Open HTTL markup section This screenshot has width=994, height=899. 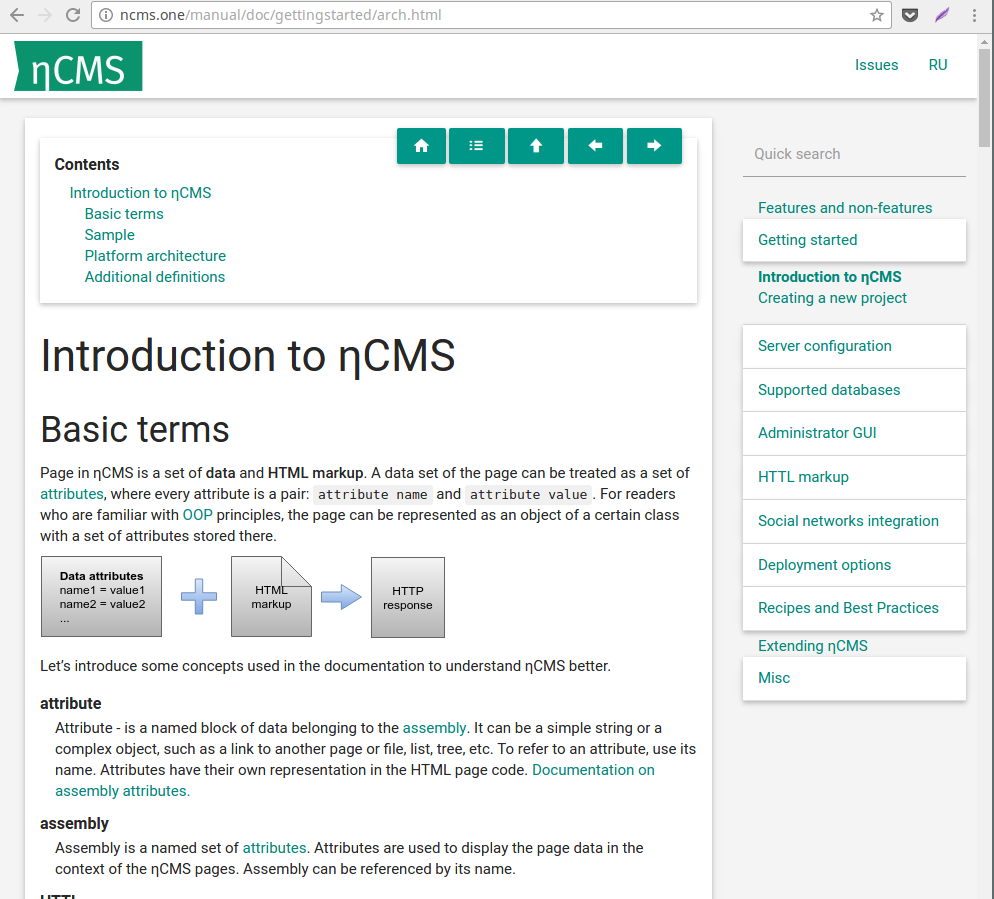point(854,477)
